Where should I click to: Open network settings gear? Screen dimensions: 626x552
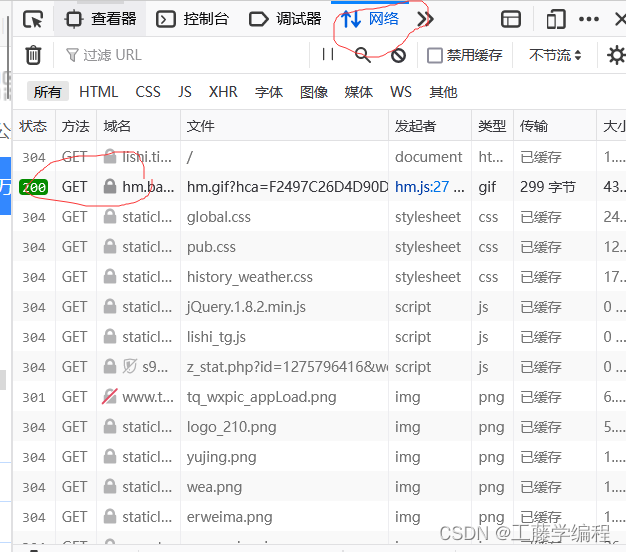[616, 55]
